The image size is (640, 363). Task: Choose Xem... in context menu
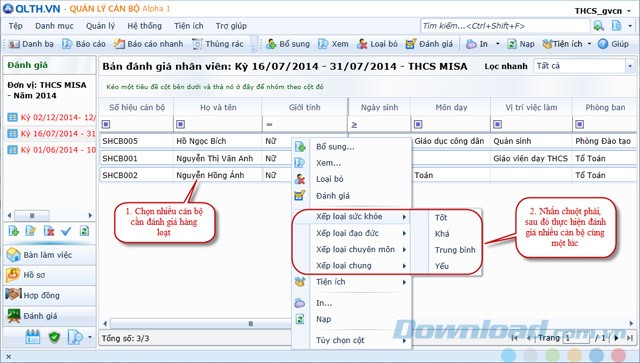[x=351, y=163]
